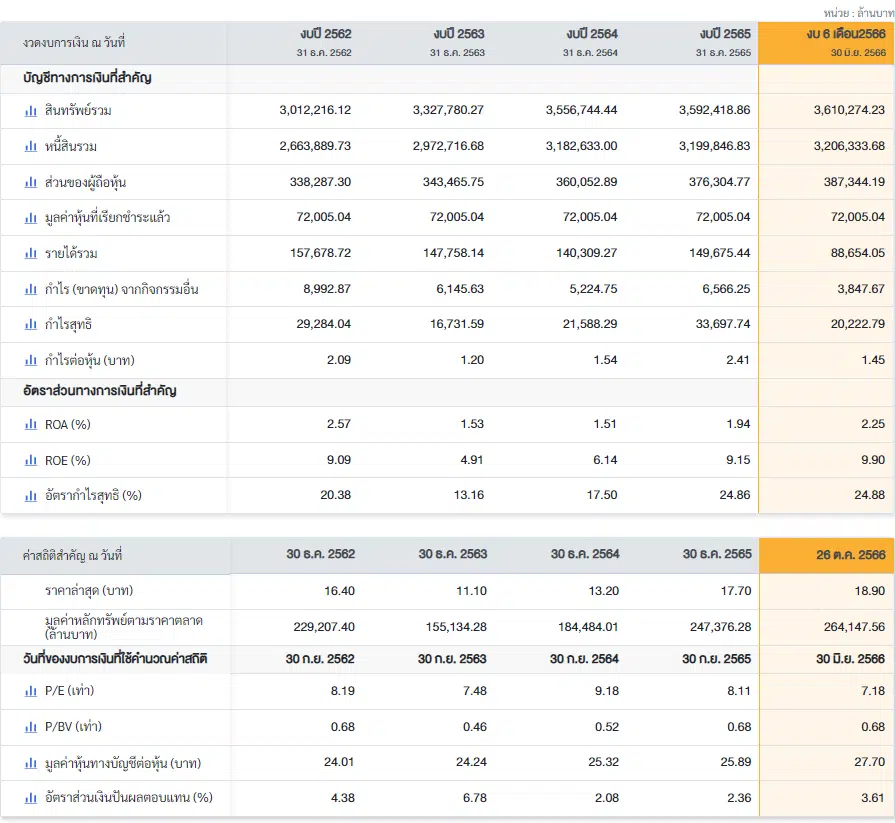895x823 pixels.
Task: Open chart icon for สินทรัพย์รวม row
Action: coord(31,111)
